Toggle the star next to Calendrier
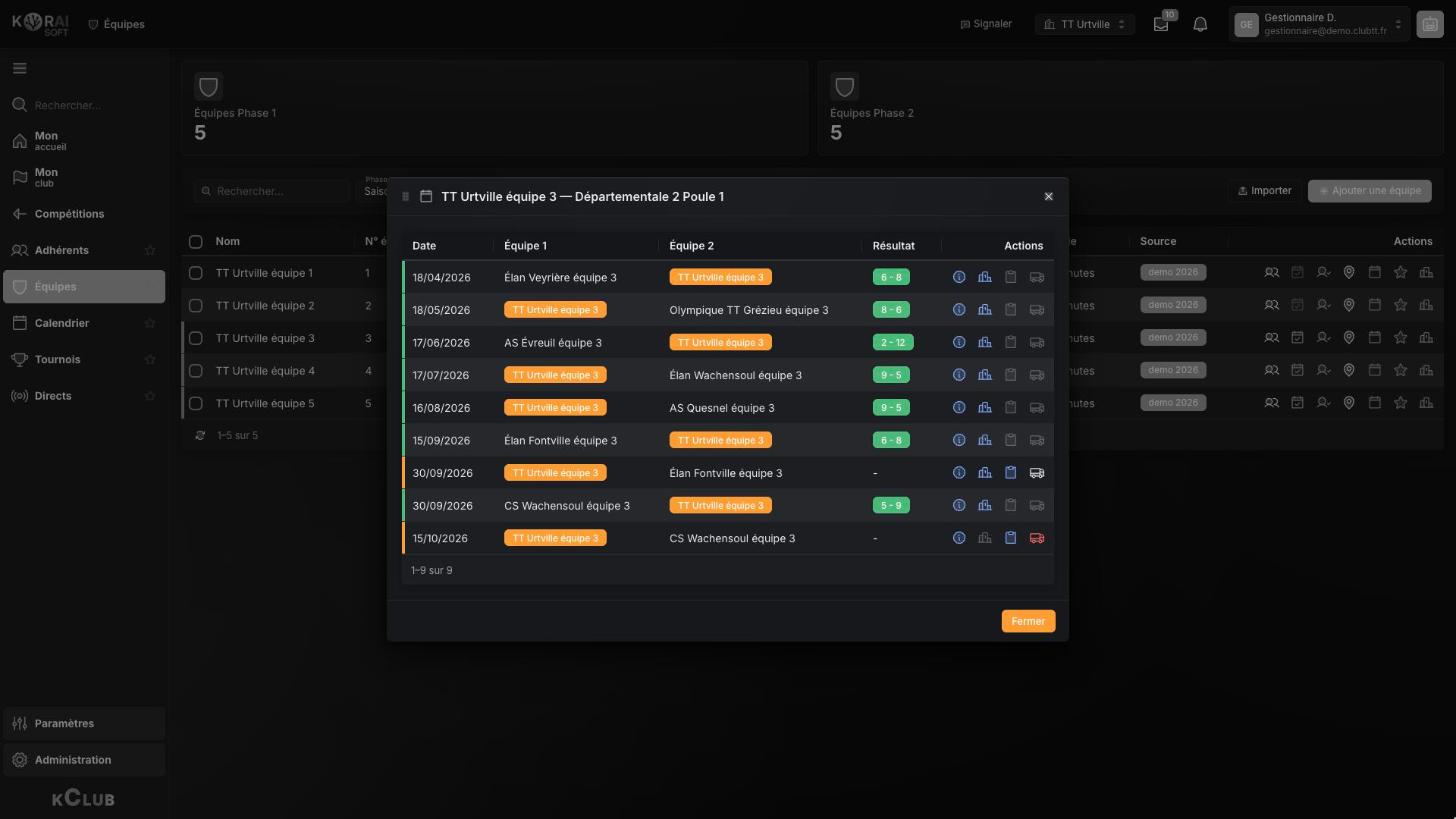This screenshot has width=1456, height=819. [x=150, y=323]
